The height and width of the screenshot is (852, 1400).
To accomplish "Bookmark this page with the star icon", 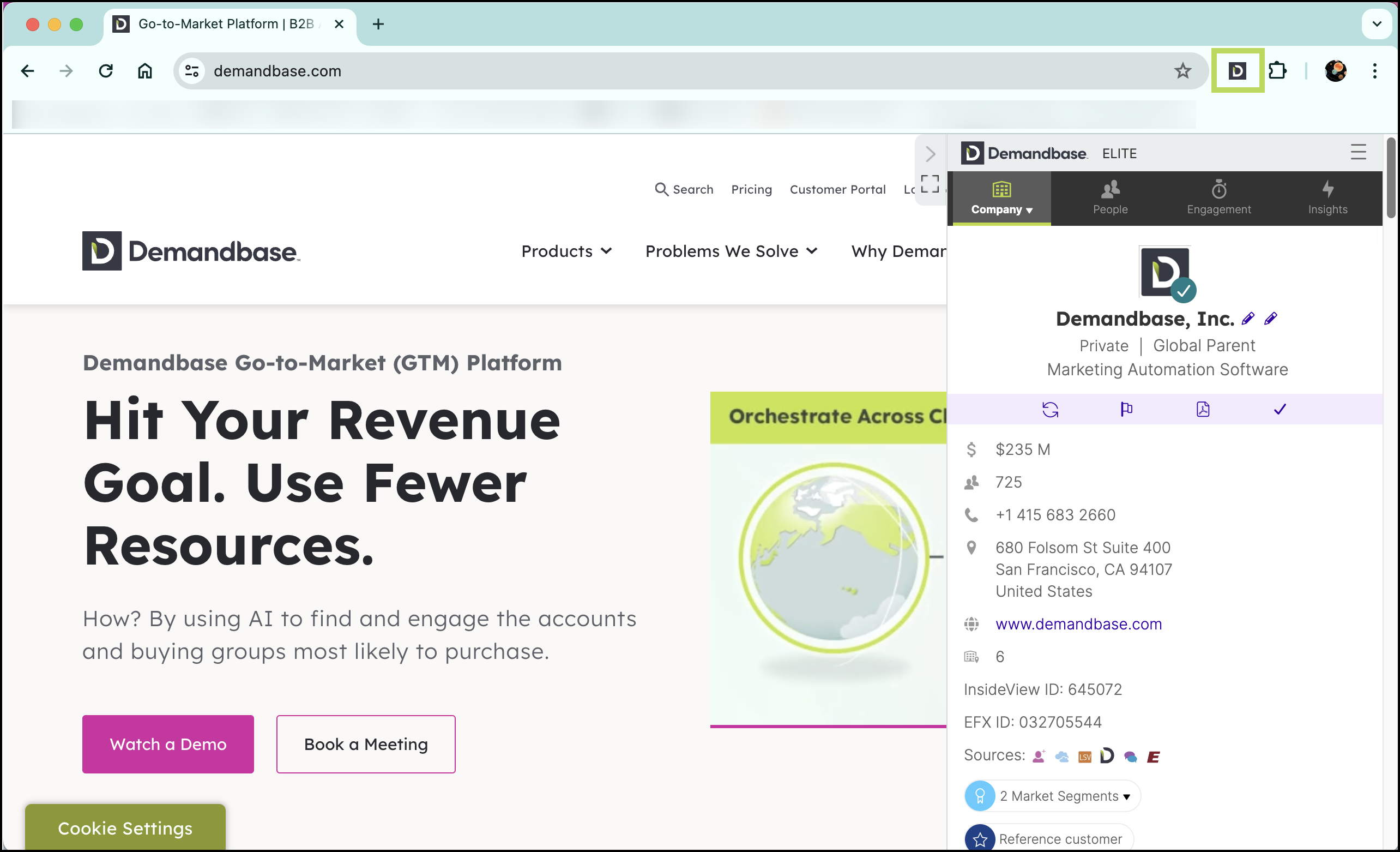I will click(x=1182, y=71).
